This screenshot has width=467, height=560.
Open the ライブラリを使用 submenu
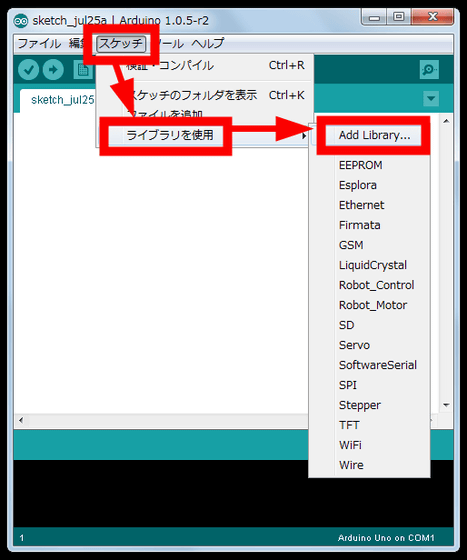[x=205, y=135]
